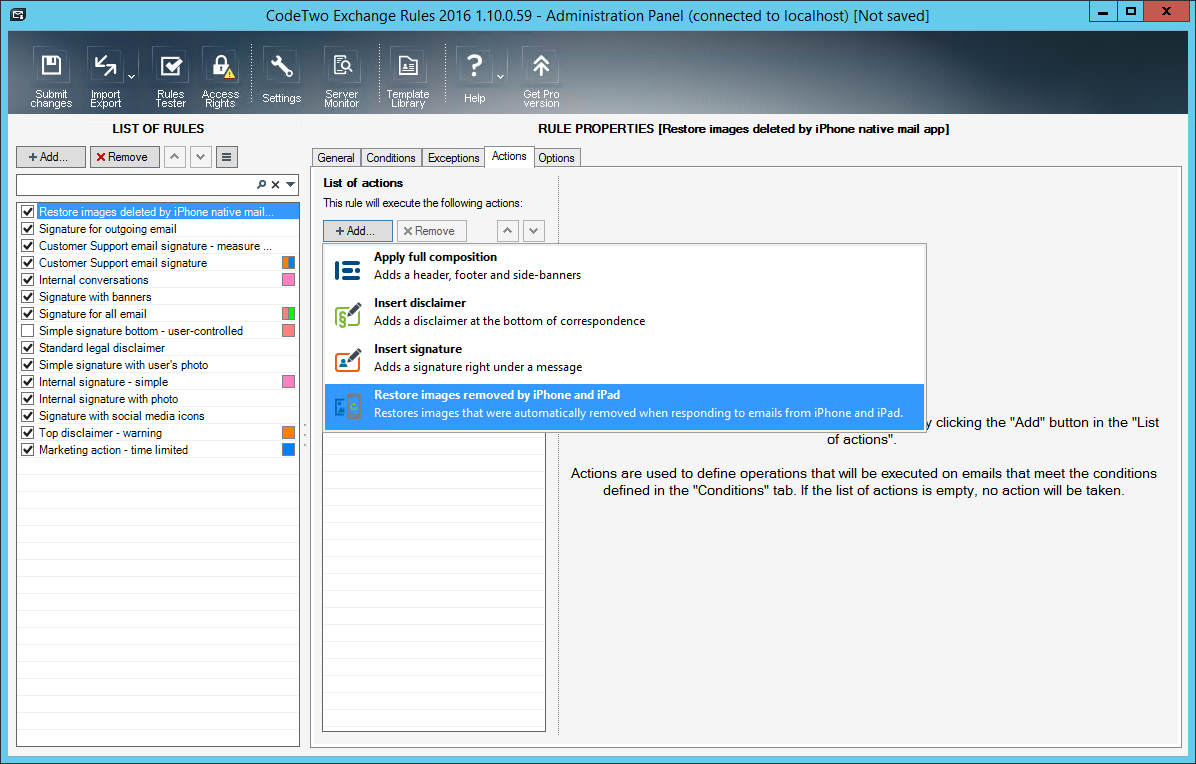The height and width of the screenshot is (764, 1196).
Task: Move action up in actions list
Action: click(508, 231)
